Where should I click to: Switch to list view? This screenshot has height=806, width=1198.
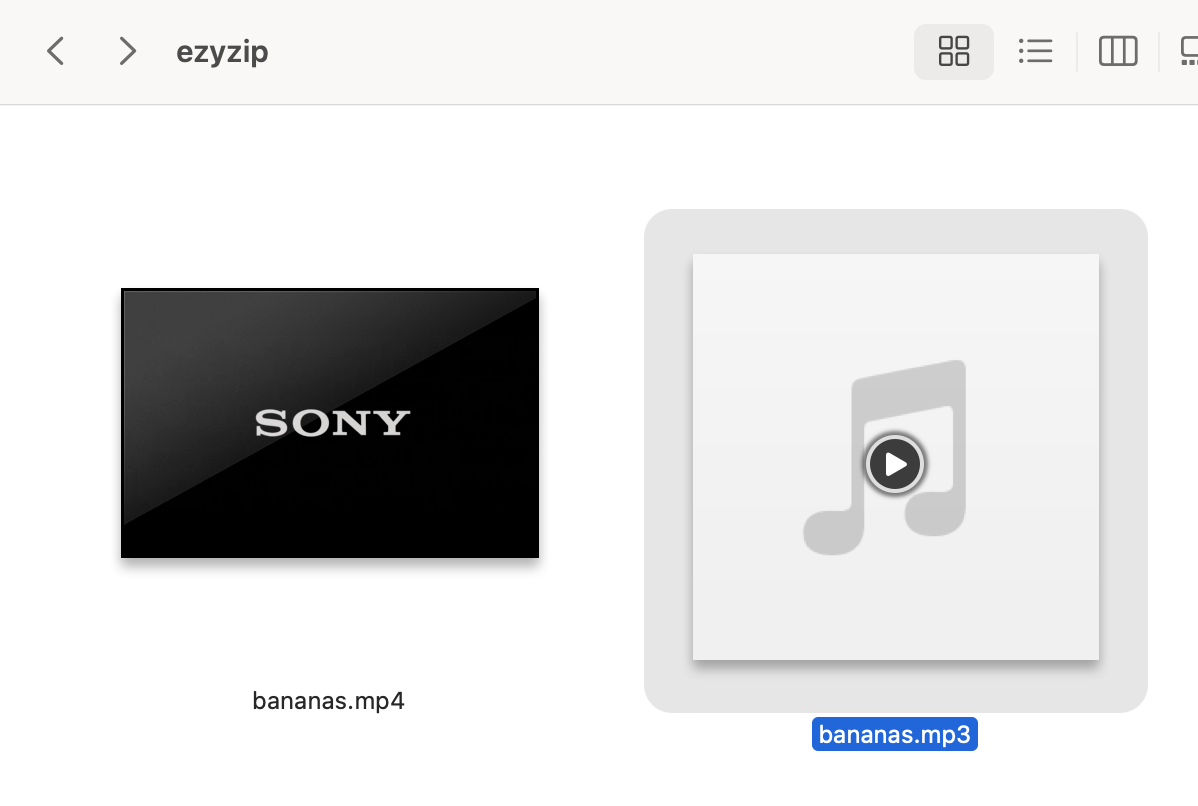coord(1035,52)
